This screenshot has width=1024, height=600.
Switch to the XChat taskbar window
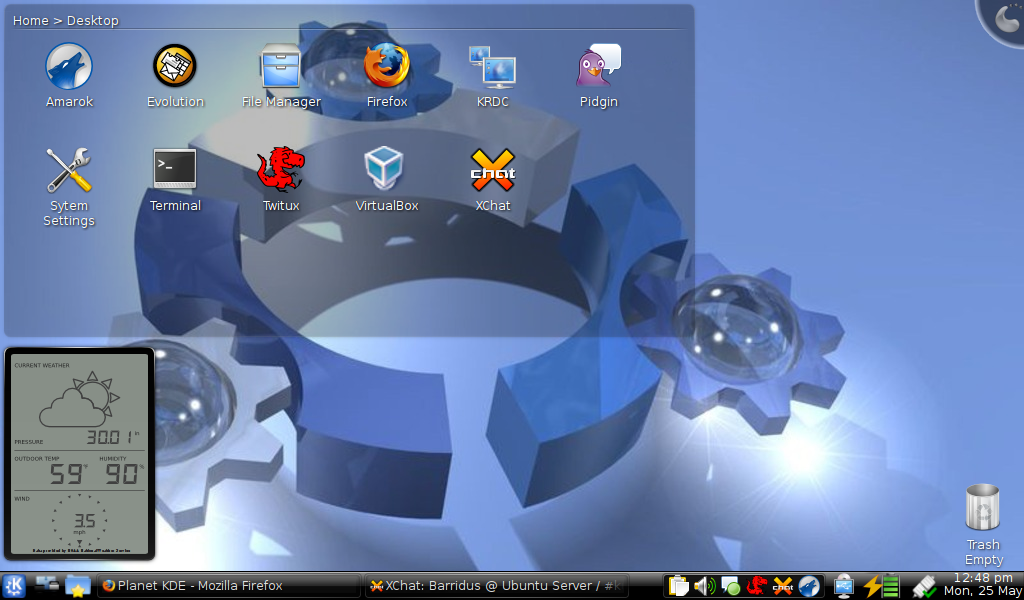pos(496,586)
